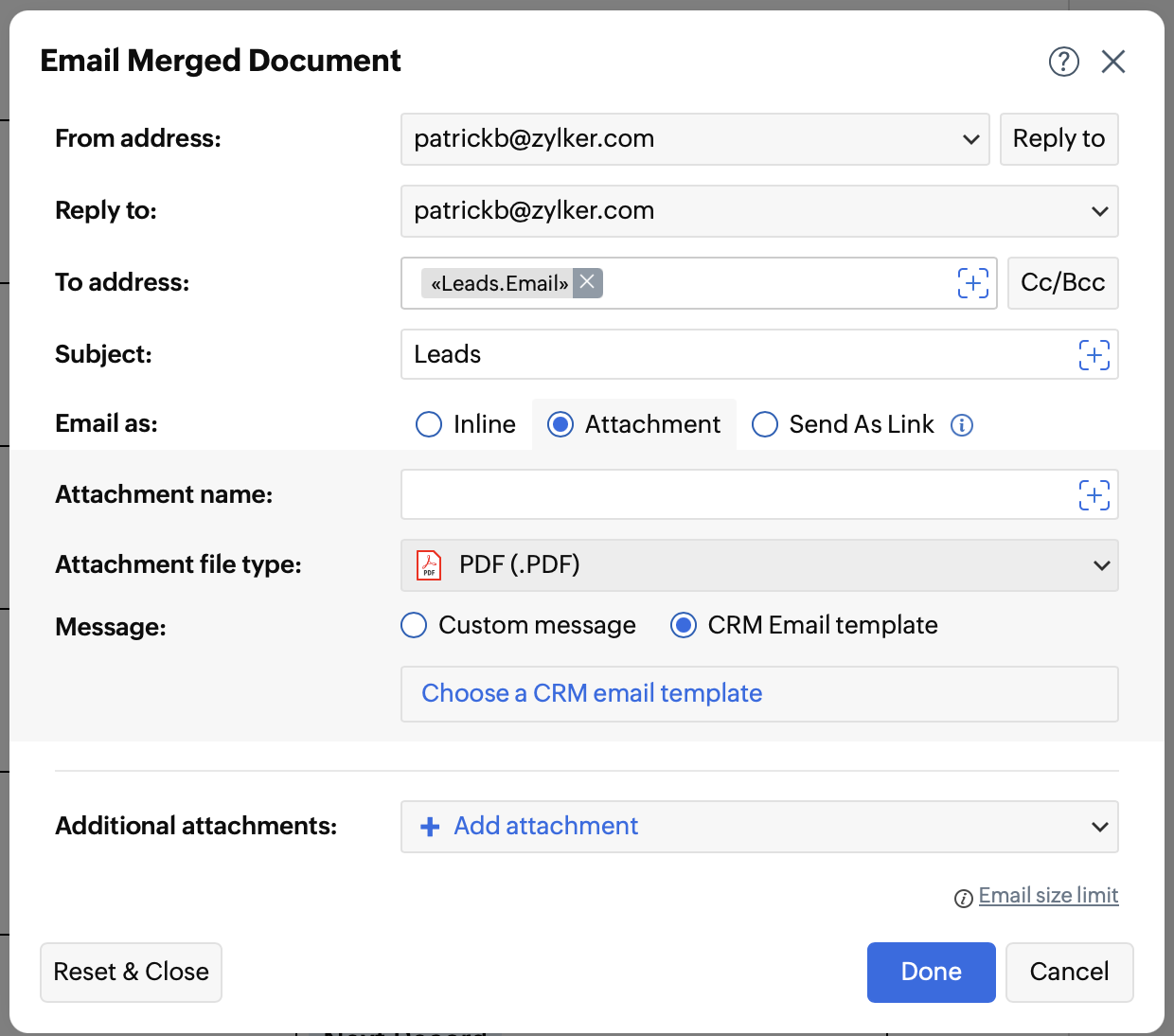Insert merge field in To address
The height and width of the screenshot is (1036, 1174).
[972, 283]
